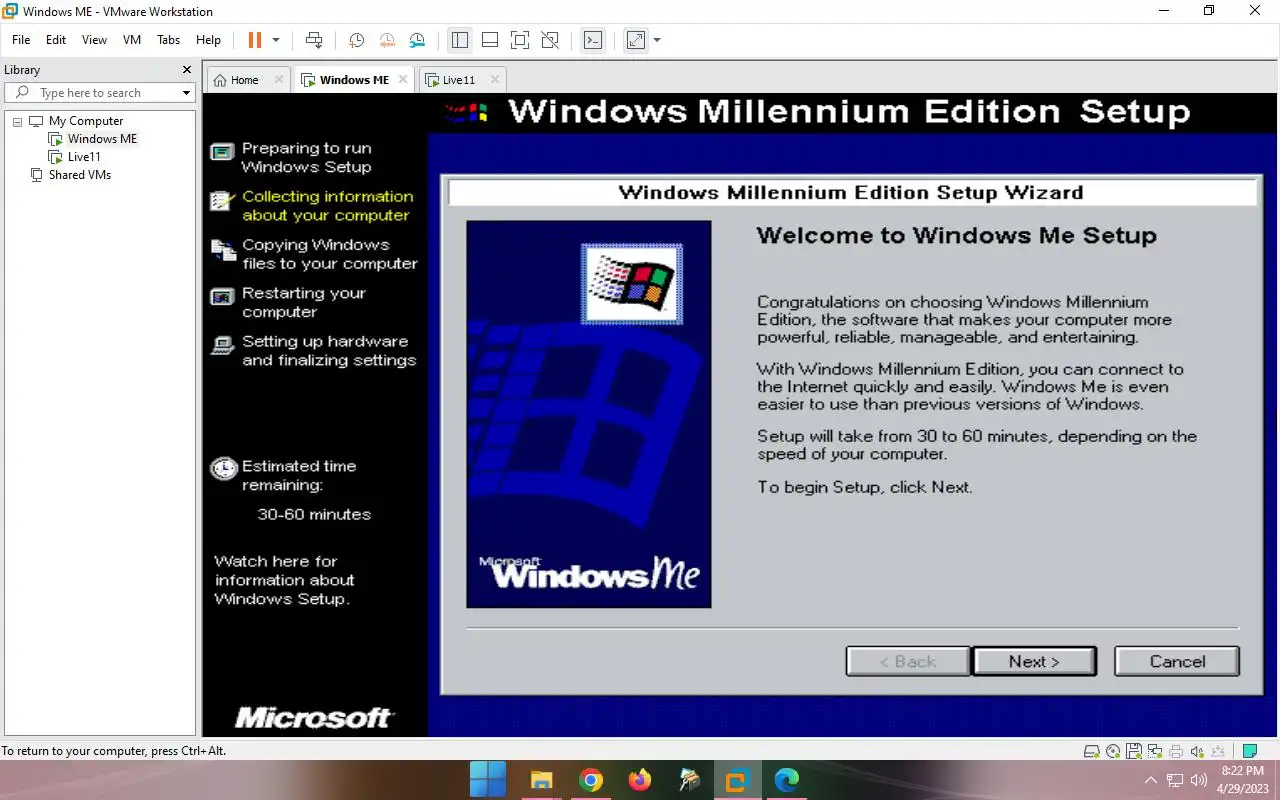Click Next in the Setup Wizard
Viewport: 1280px width, 800px height.
[1034, 661]
